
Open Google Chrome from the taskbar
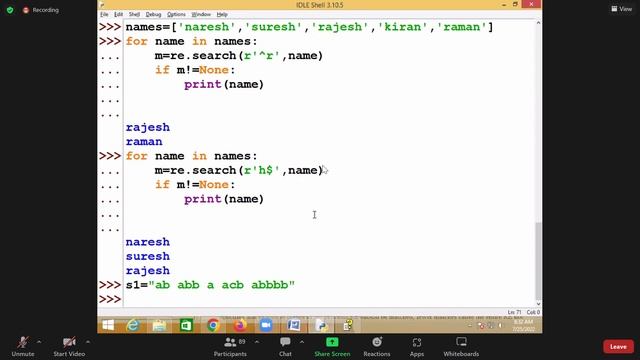(213, 325)
